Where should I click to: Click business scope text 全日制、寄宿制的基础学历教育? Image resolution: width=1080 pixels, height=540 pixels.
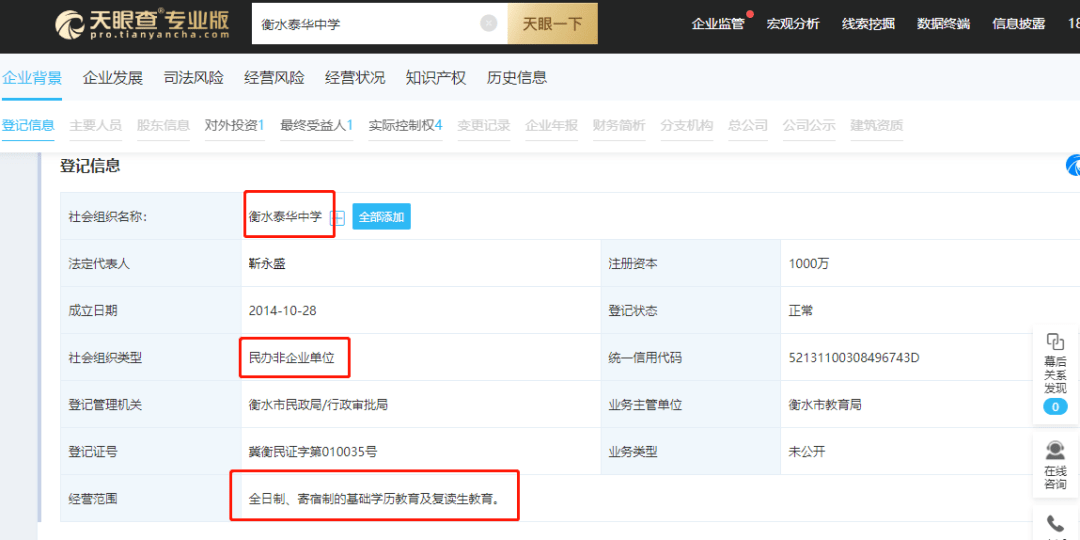(373, 498)
